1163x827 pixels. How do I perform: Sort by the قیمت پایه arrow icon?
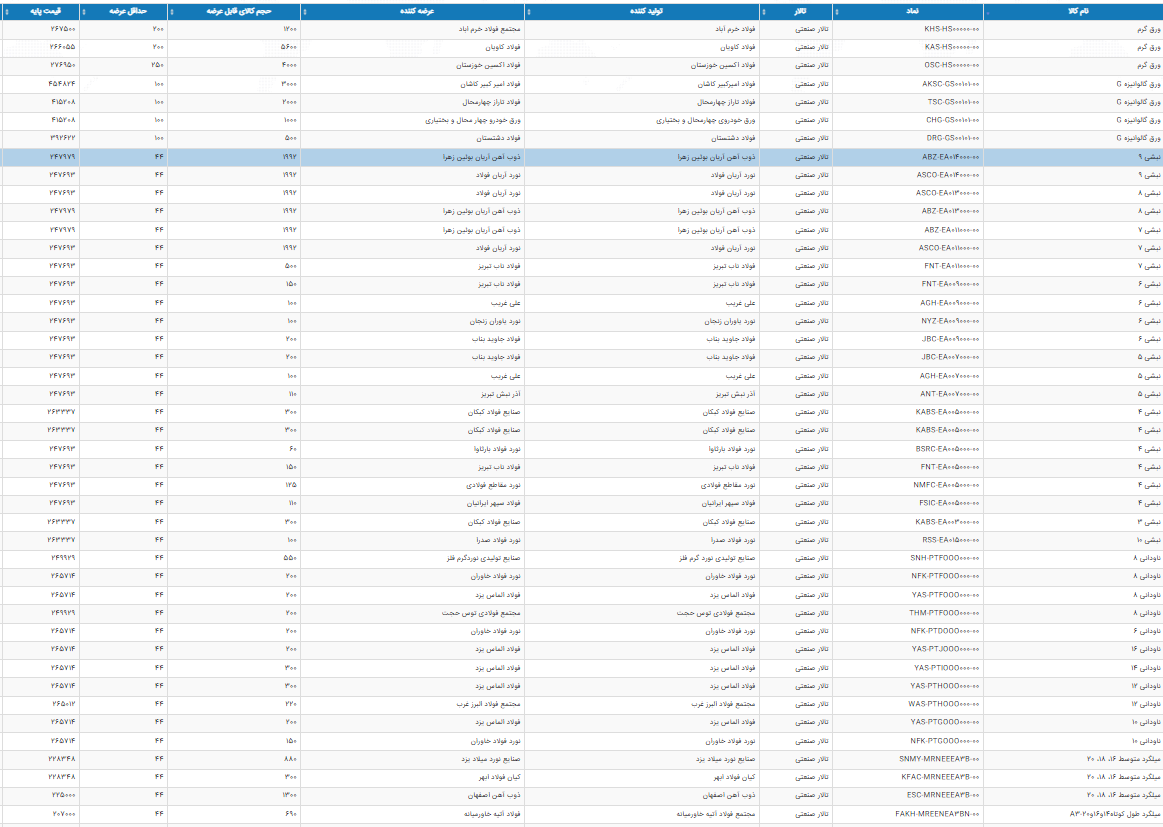pos(7,12)
